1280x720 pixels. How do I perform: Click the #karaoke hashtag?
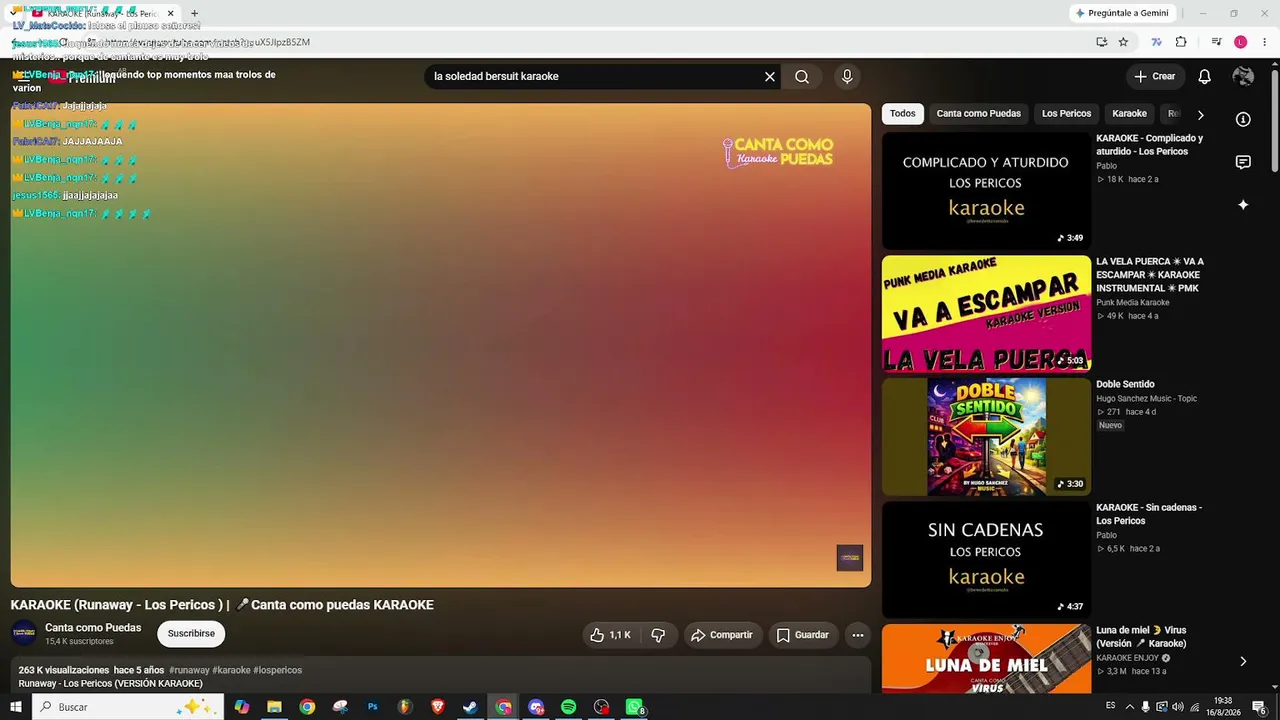click(x=231, y=670)
